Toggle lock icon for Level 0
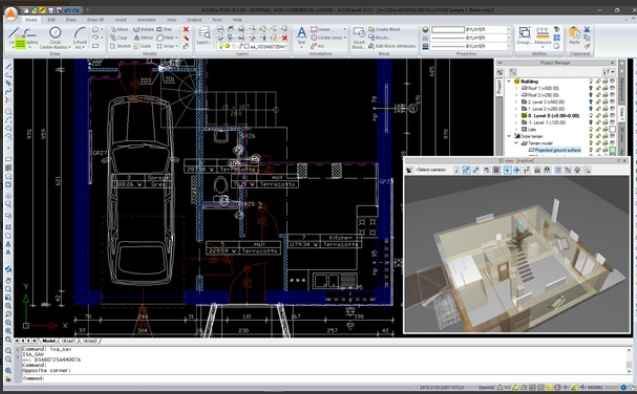637x394 pixels. pos(598,116)
